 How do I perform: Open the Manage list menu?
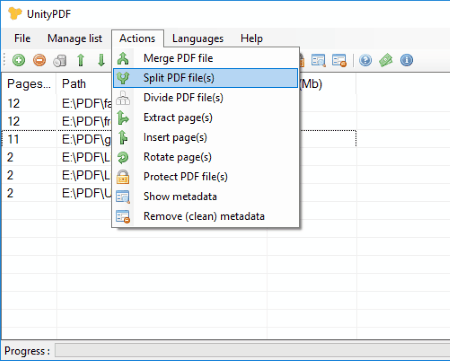(75, 38)
